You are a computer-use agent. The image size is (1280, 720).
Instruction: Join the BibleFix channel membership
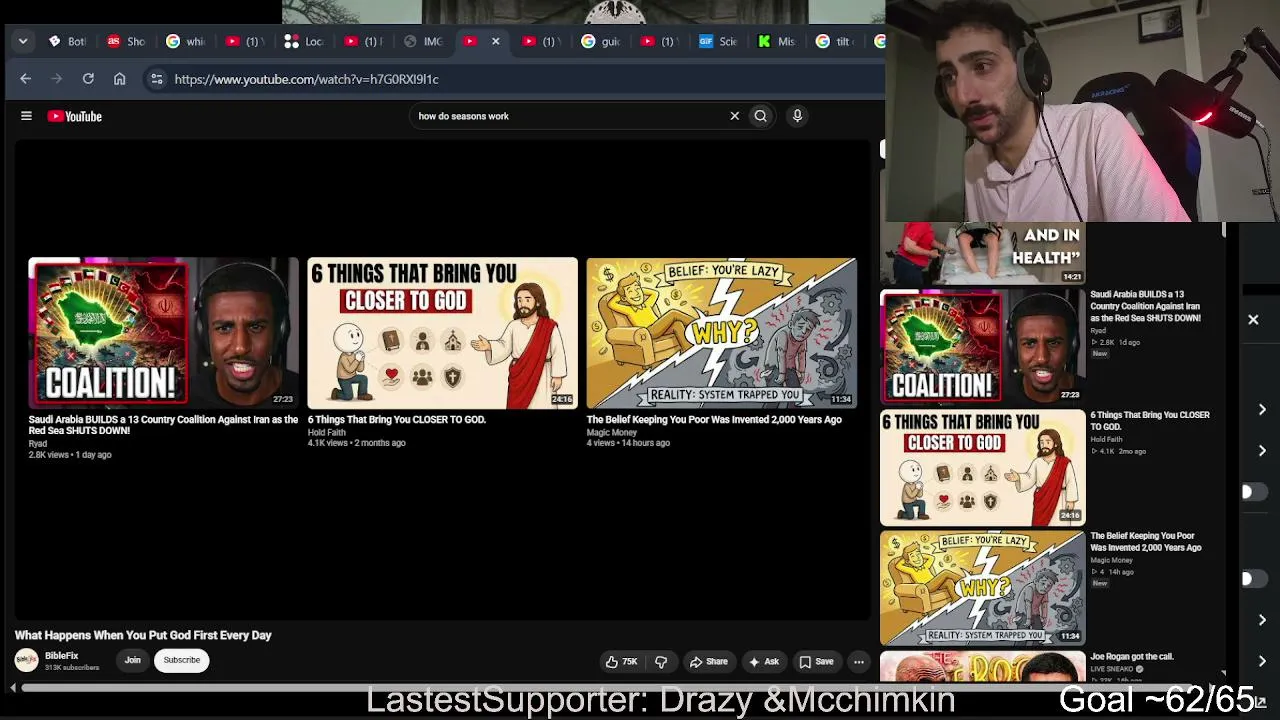pos(132,660)
